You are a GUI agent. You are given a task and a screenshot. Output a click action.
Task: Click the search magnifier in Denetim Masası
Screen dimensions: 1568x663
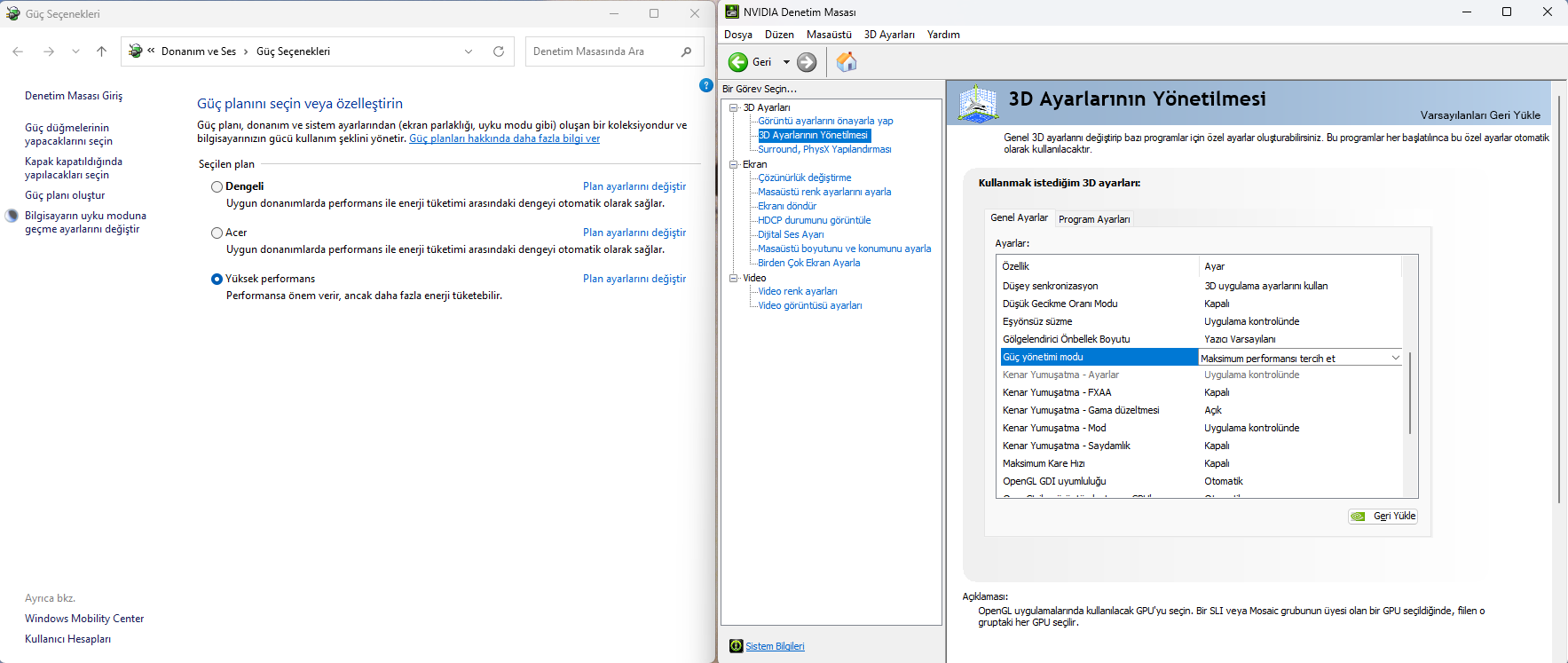coord(686,51)
